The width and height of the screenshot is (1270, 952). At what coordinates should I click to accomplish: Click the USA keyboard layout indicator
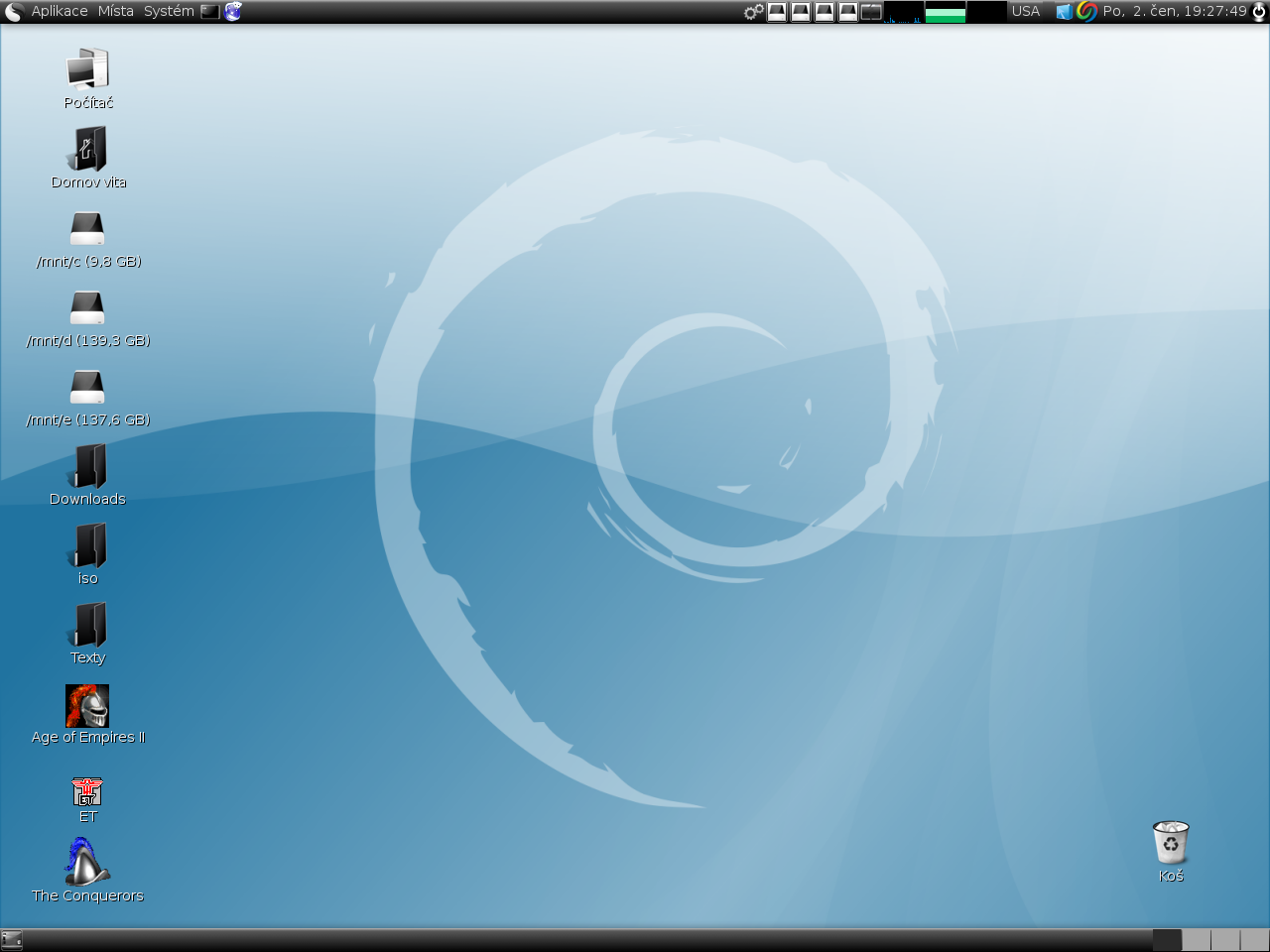point(1026,12)
